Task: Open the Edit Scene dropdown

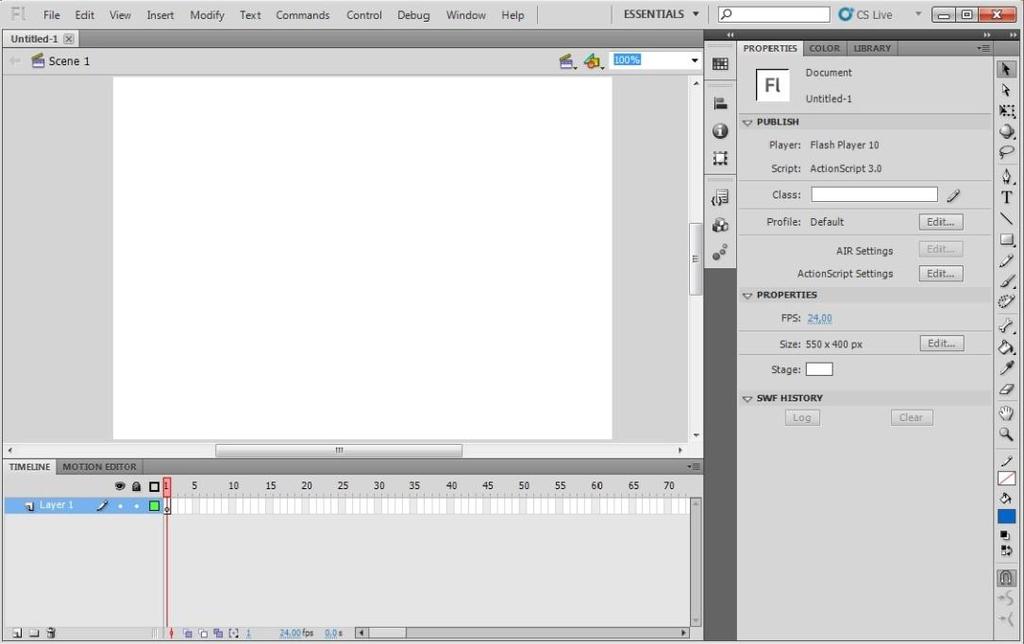Action: coord(568,61)
